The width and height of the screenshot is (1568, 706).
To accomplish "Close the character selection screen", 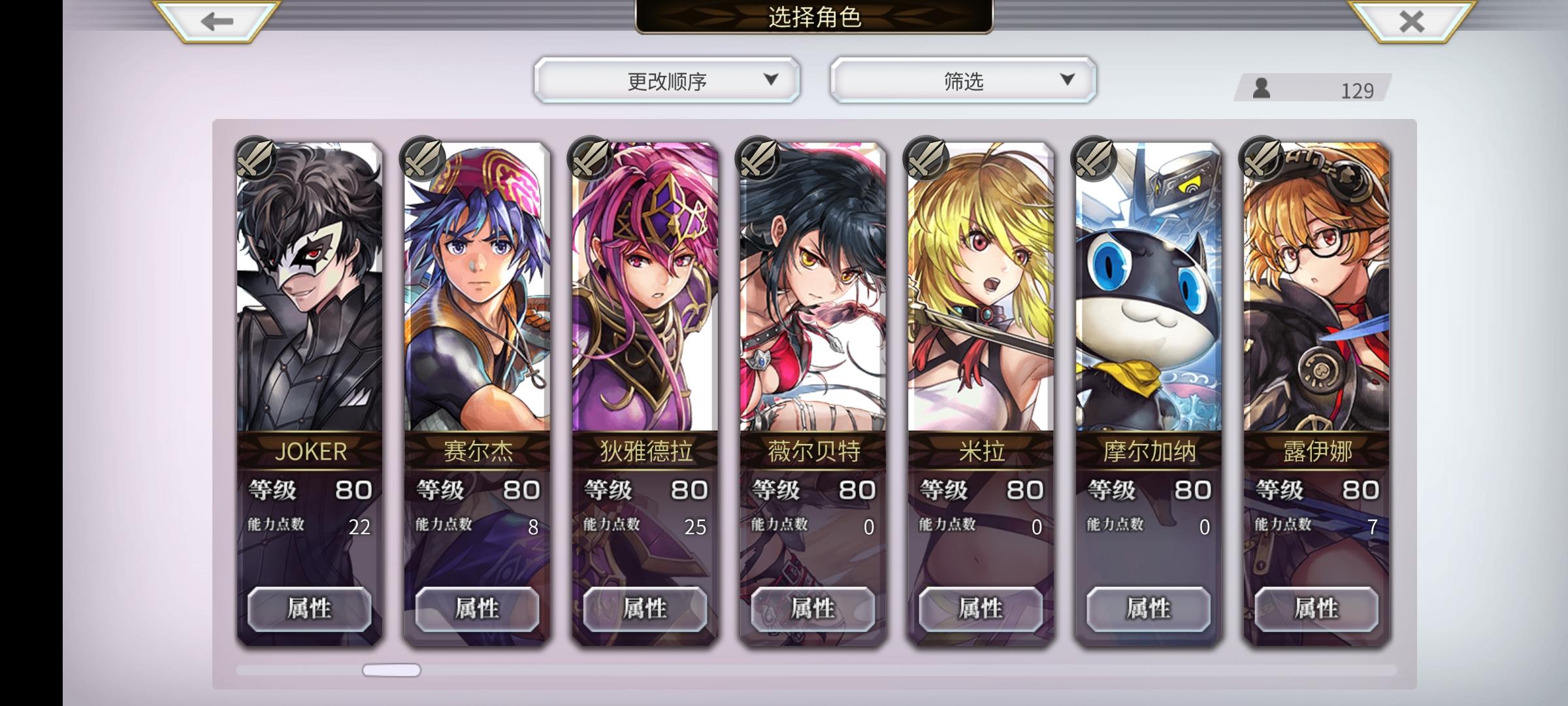I will tap(1412, 22).
